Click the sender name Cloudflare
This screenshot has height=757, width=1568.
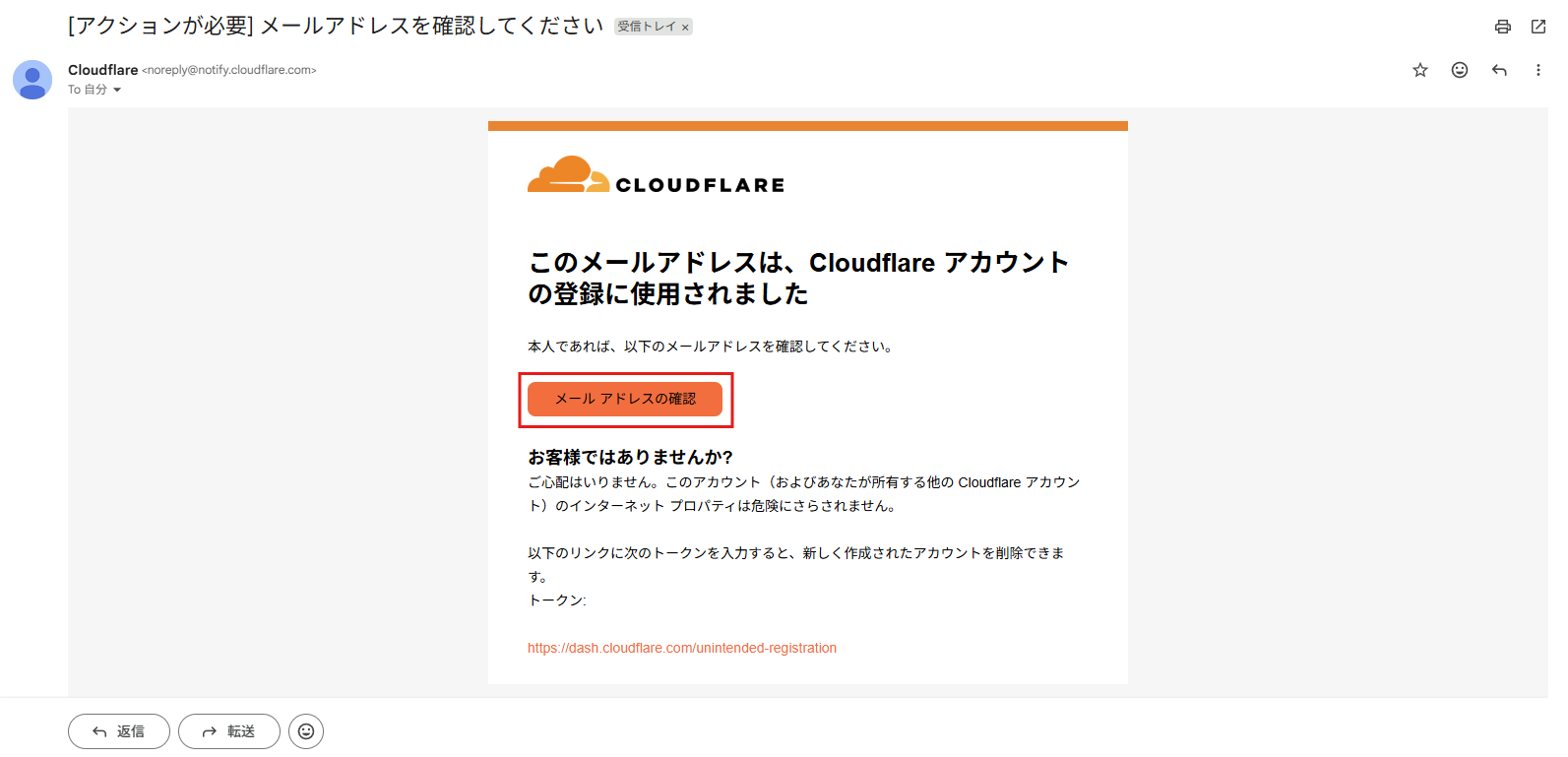pos(102,70)
